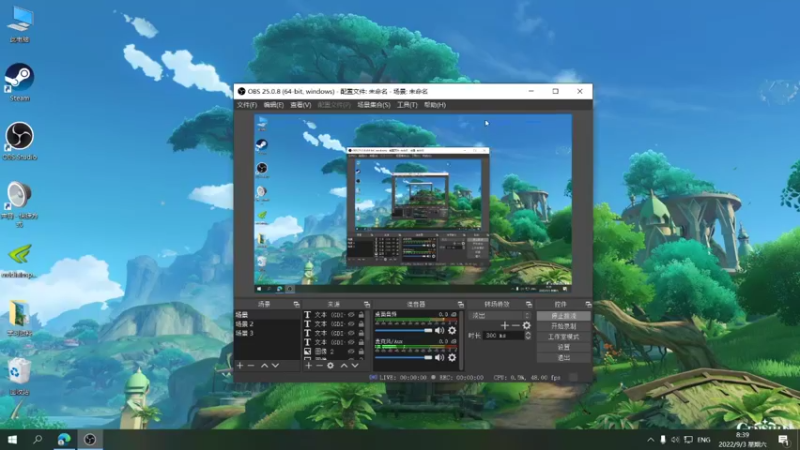Toggle visibility eye of second 文本 source

(x=351, y=324)
